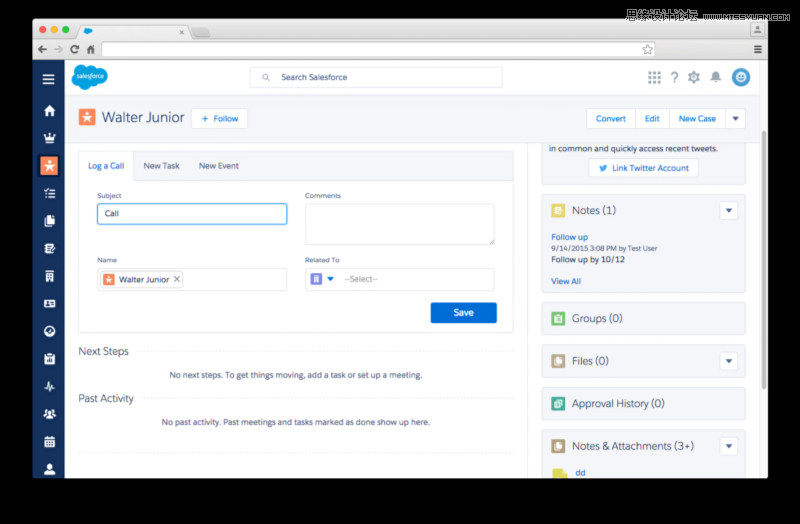The width and height of the screenshot is (800, 524).
Task: Click the Convert button
Action: (611, 118)
